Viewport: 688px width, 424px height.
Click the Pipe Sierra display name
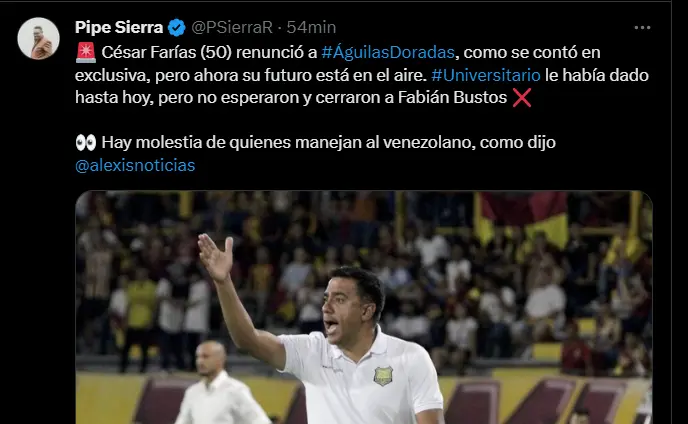[119, 28]
